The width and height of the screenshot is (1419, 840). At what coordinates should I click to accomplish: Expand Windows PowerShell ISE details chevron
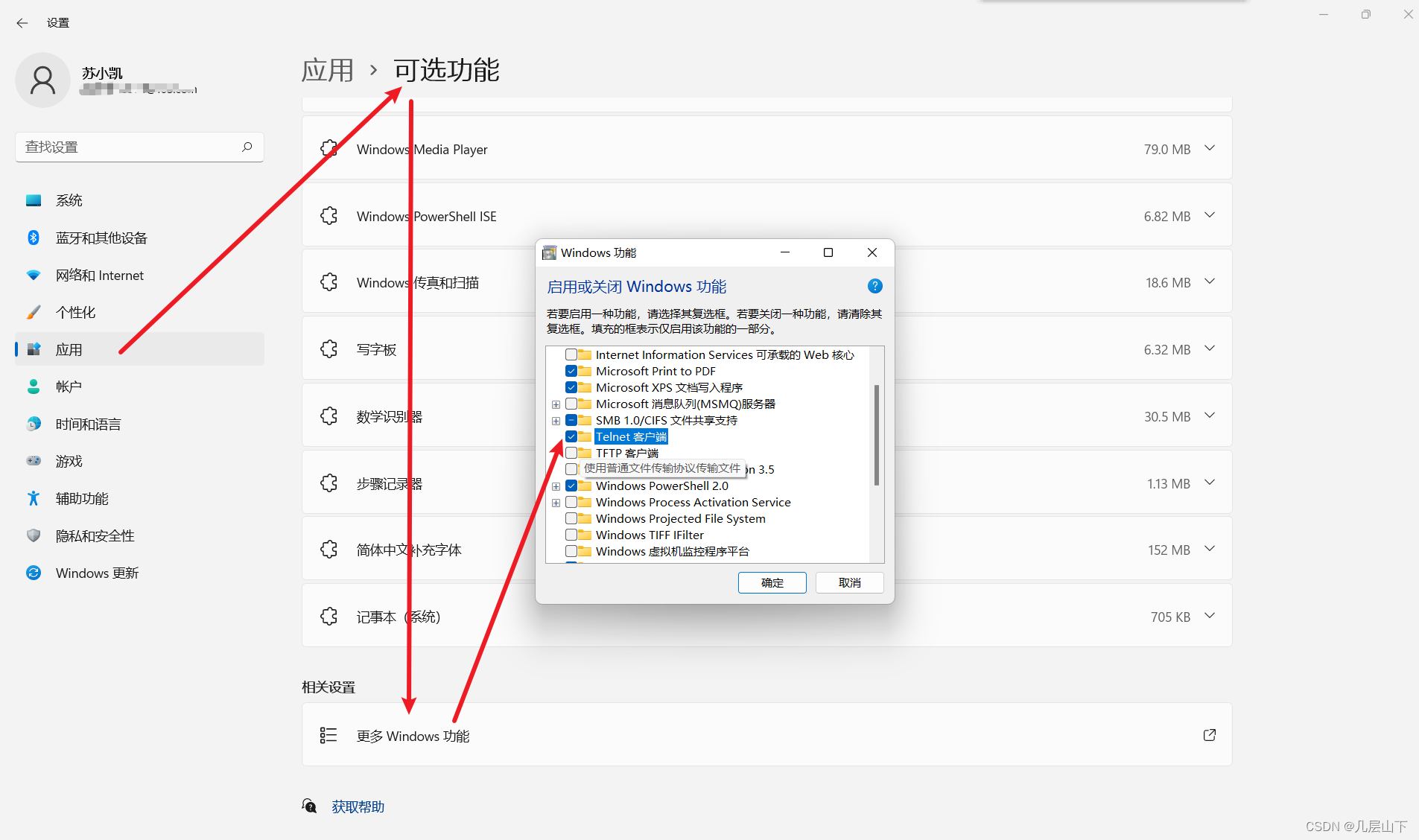[x=1210, y=215]
